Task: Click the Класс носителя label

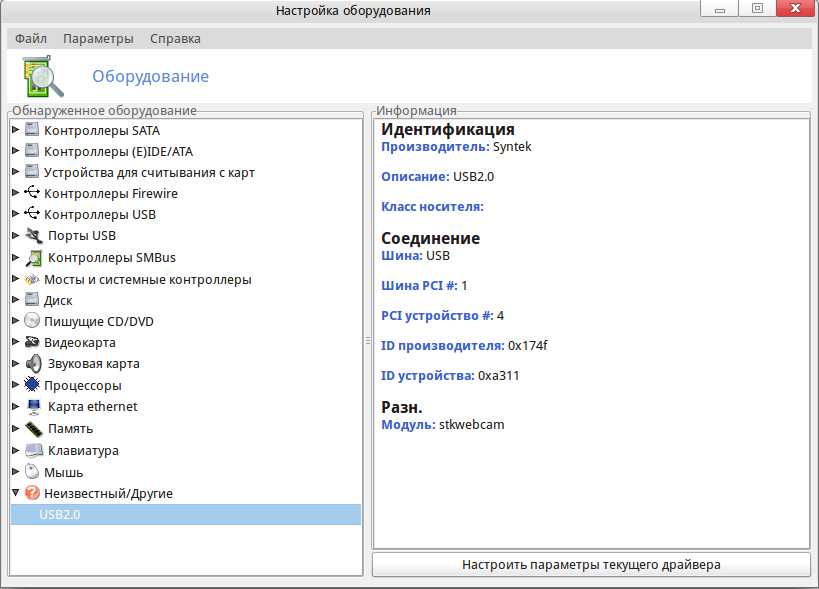Action: pos(432,207)
